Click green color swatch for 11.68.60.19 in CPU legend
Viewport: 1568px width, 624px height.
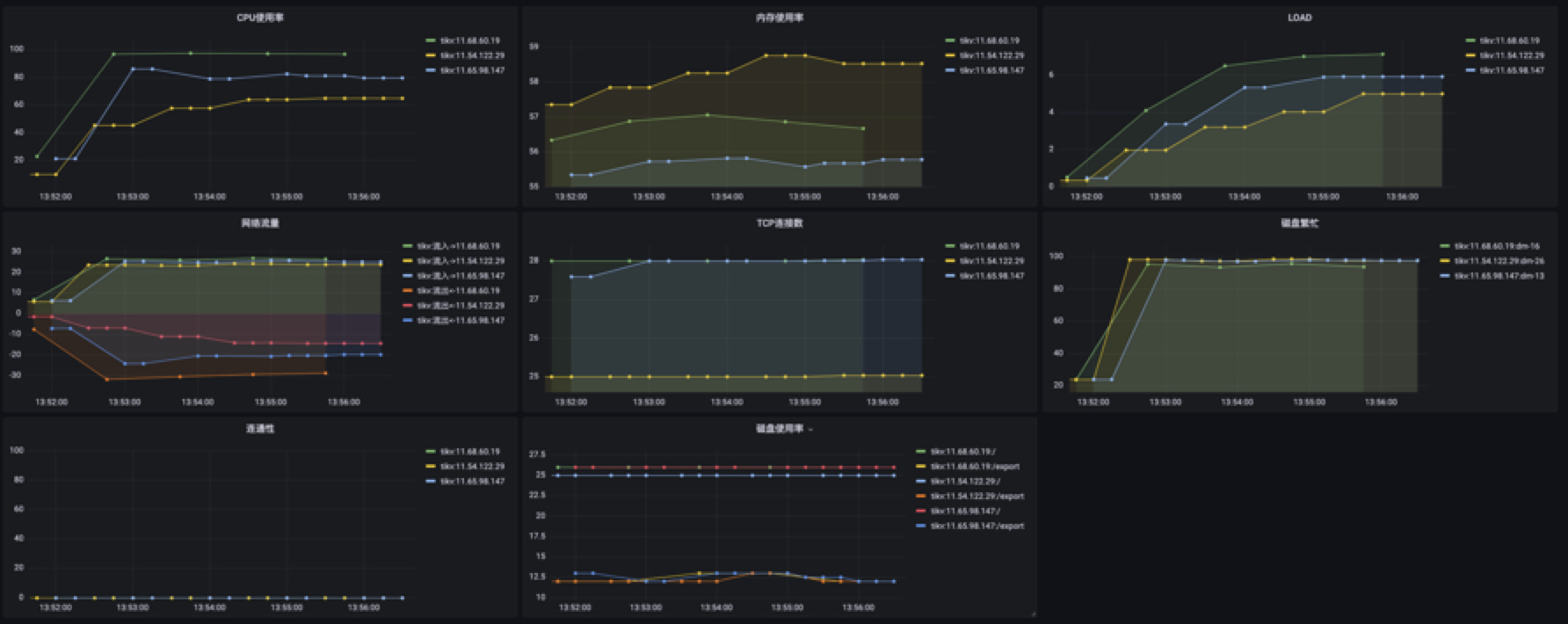431,40
